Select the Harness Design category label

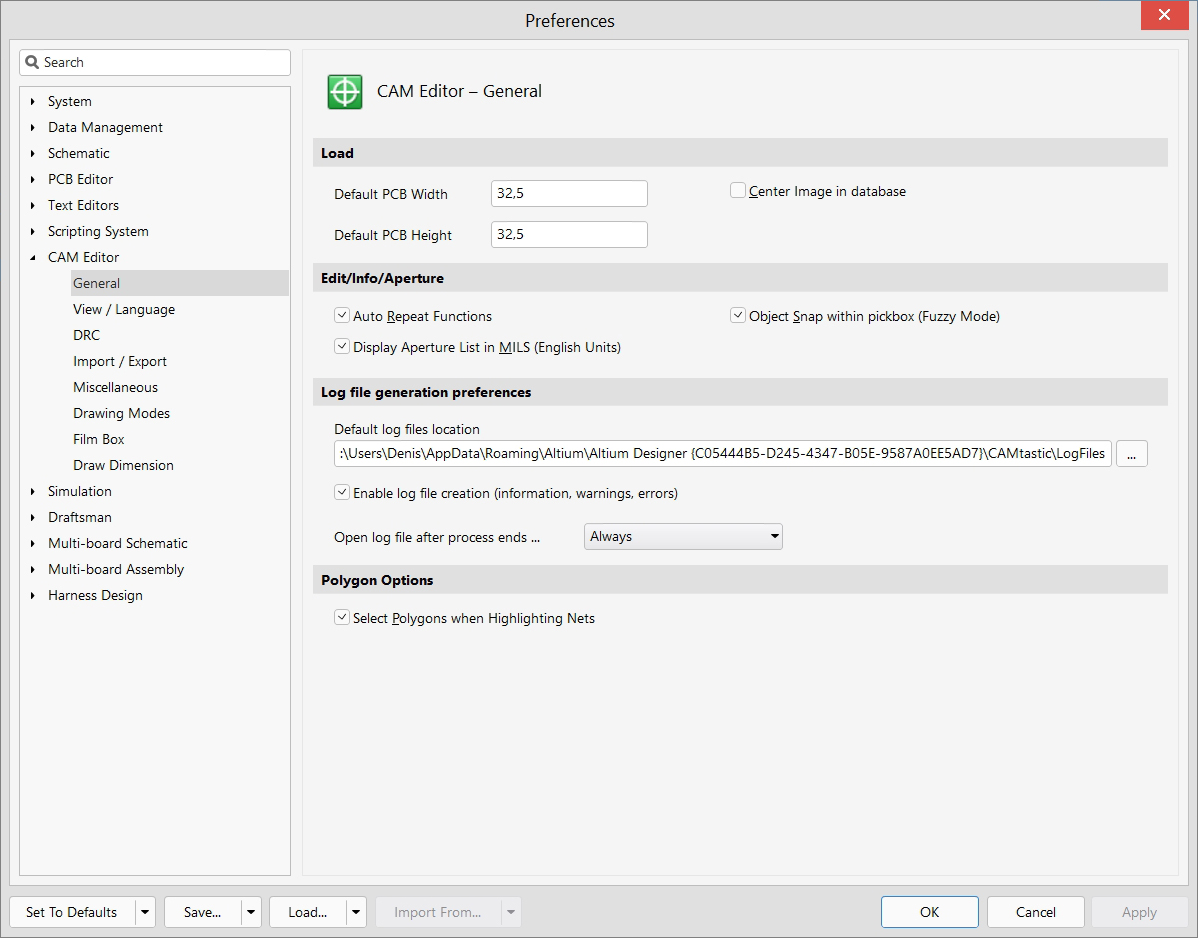pos(96,595)
